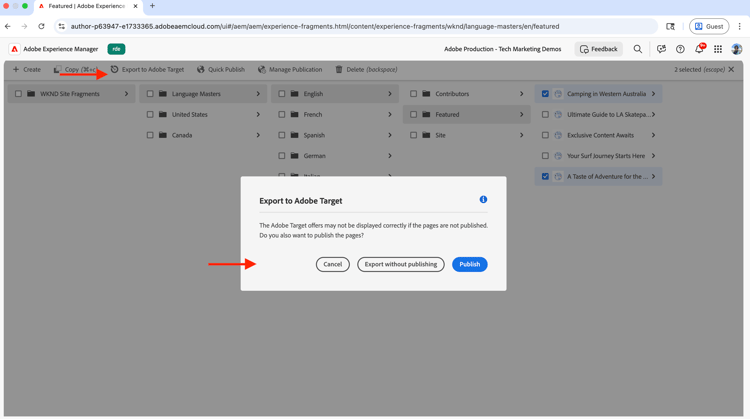Click the site info icon in address bar
The height and width of the screenshot is (419, 750).
click(62, 26)
